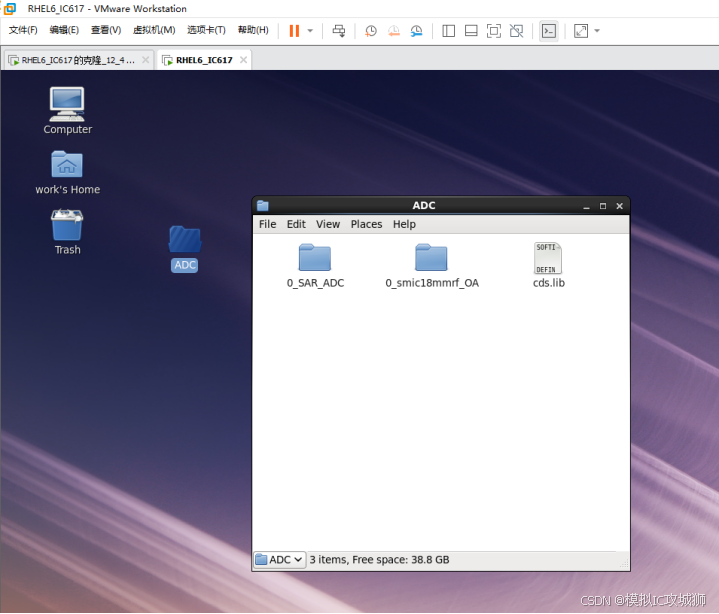The image size is (719, 614).
Task: Maximize the ADC file window
Action: pos(603,206)
